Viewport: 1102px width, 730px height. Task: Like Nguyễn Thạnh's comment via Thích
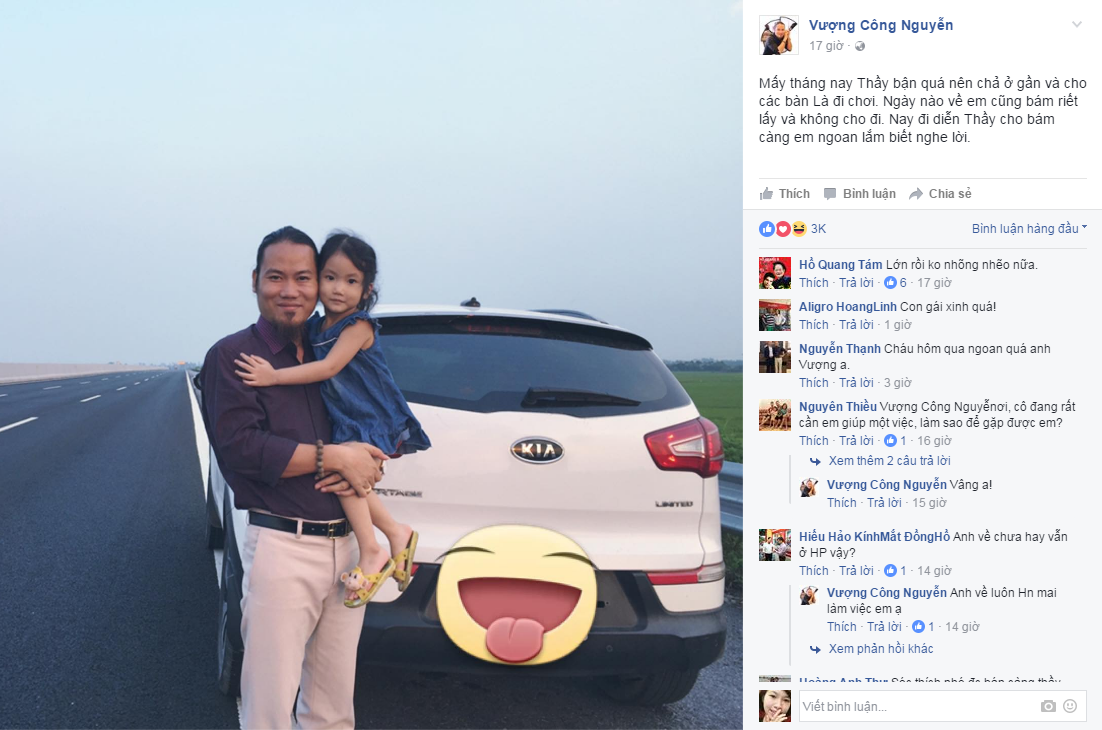point(814,382)
